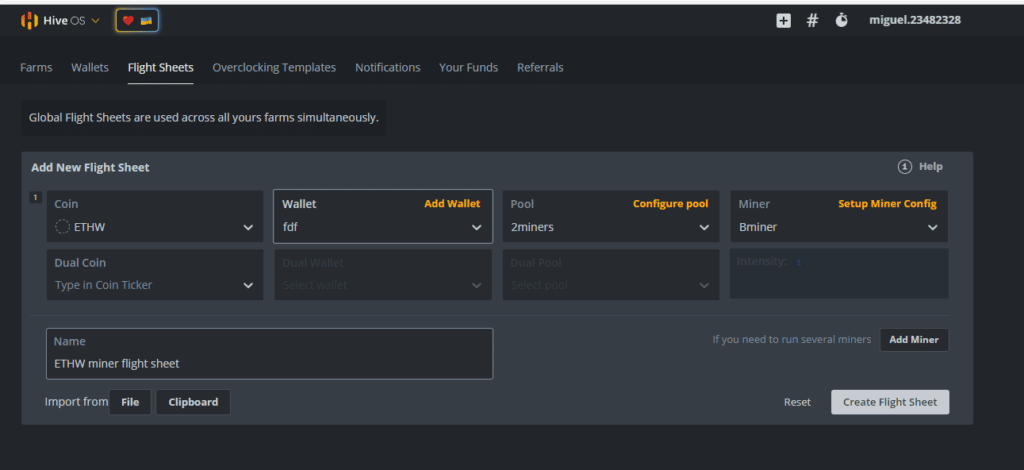Viewport: 1024px width, 470px height.
Task: Import from Clipboard button
Action: tap(193, 402)
